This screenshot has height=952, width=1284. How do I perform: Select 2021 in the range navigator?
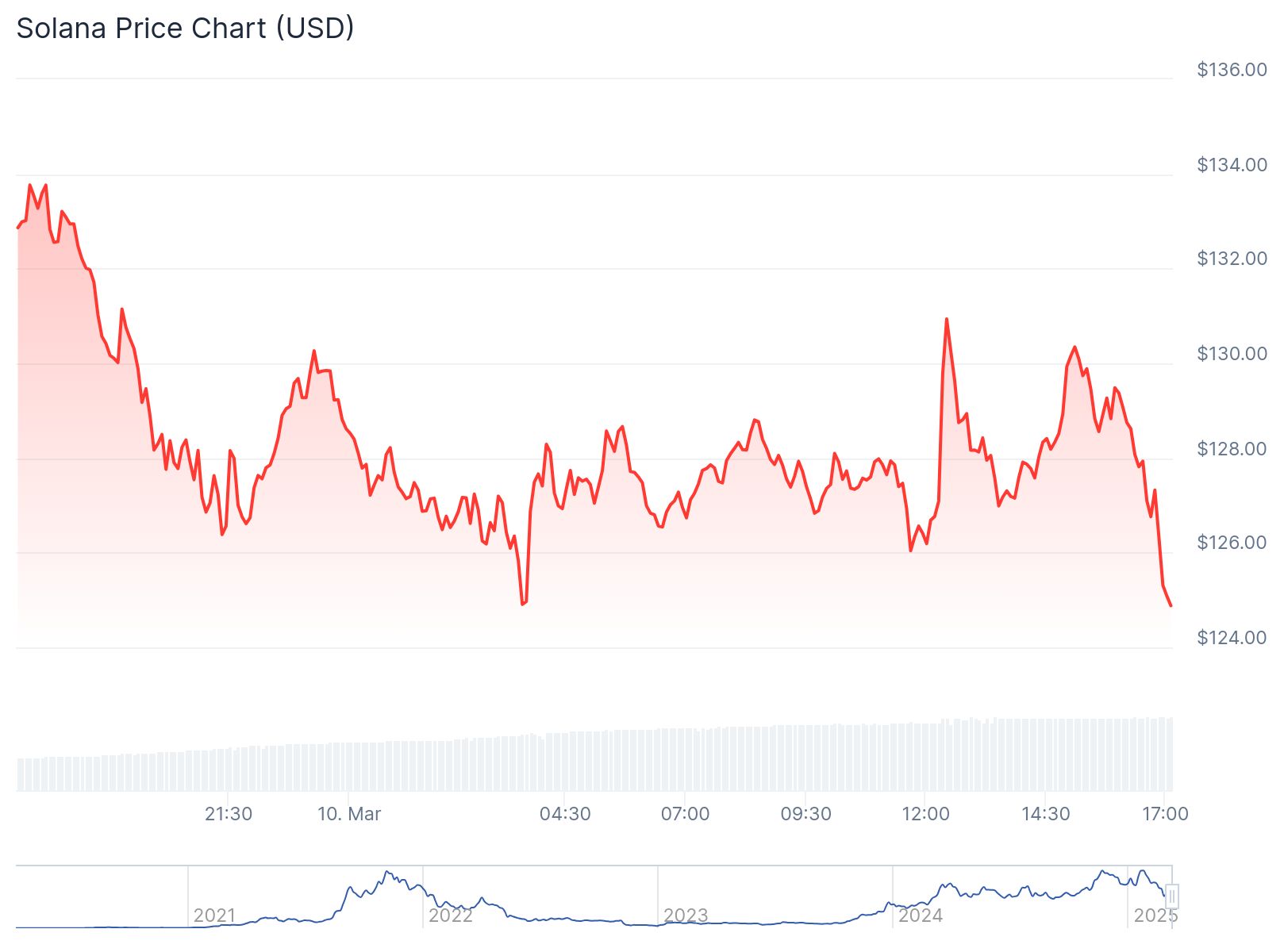tap(214, 916)
